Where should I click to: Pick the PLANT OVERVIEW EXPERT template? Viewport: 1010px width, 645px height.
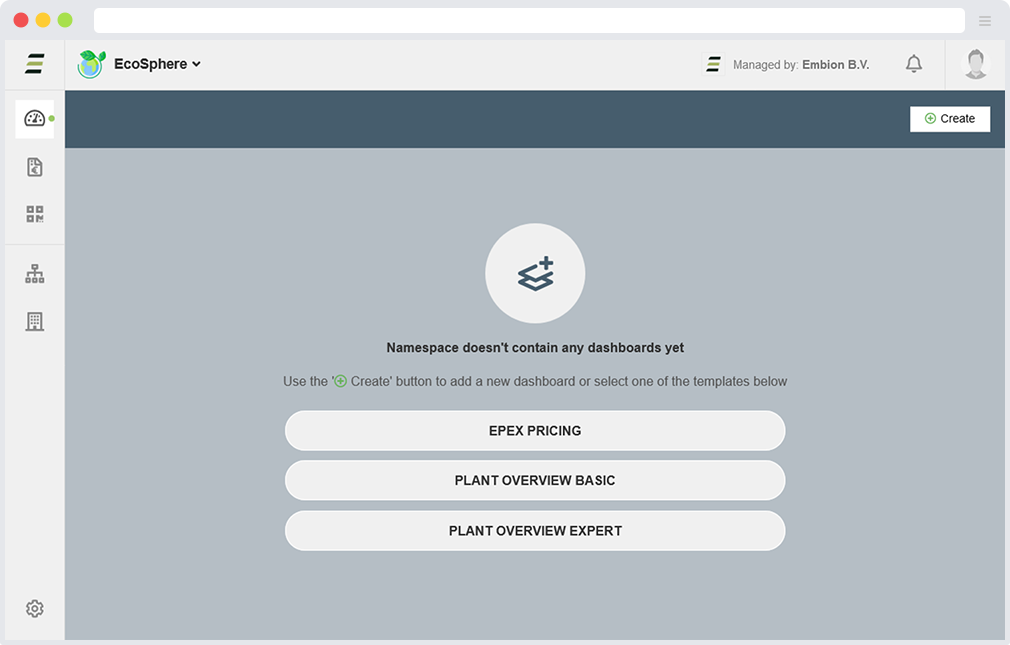(x=535, y=531)
